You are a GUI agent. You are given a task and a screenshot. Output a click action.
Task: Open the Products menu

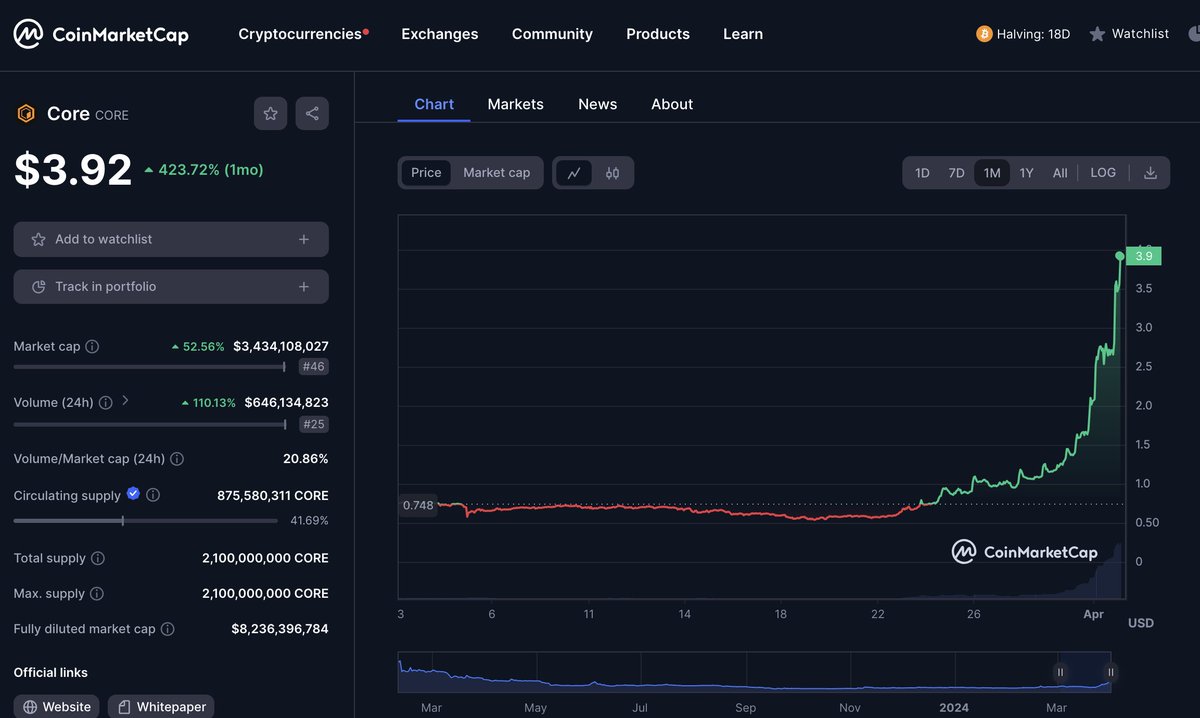pyautogui.click(x=658, y=34)
